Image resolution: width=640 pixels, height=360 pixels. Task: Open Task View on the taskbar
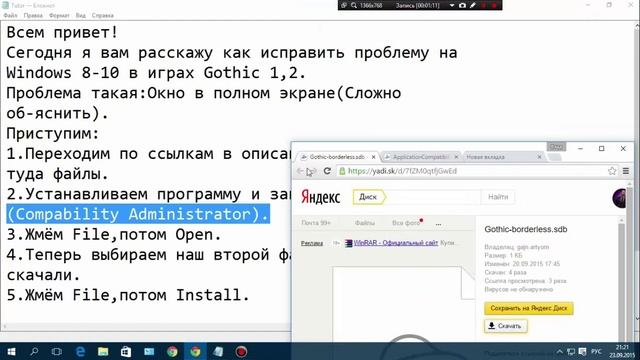[x=57, y=351]
